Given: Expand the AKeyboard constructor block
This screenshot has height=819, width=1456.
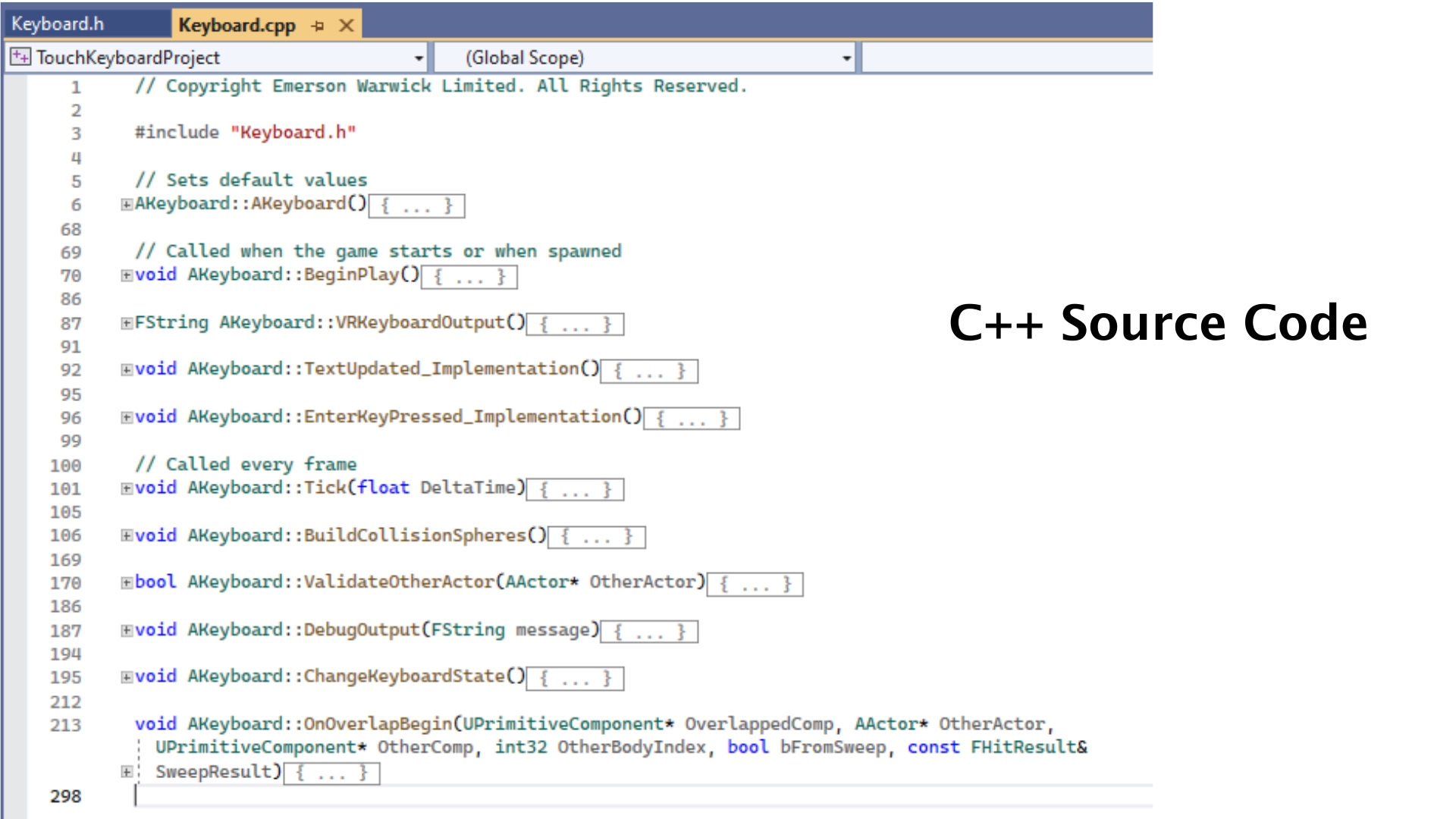Looking at the screenshot, I should pos(127,204).
